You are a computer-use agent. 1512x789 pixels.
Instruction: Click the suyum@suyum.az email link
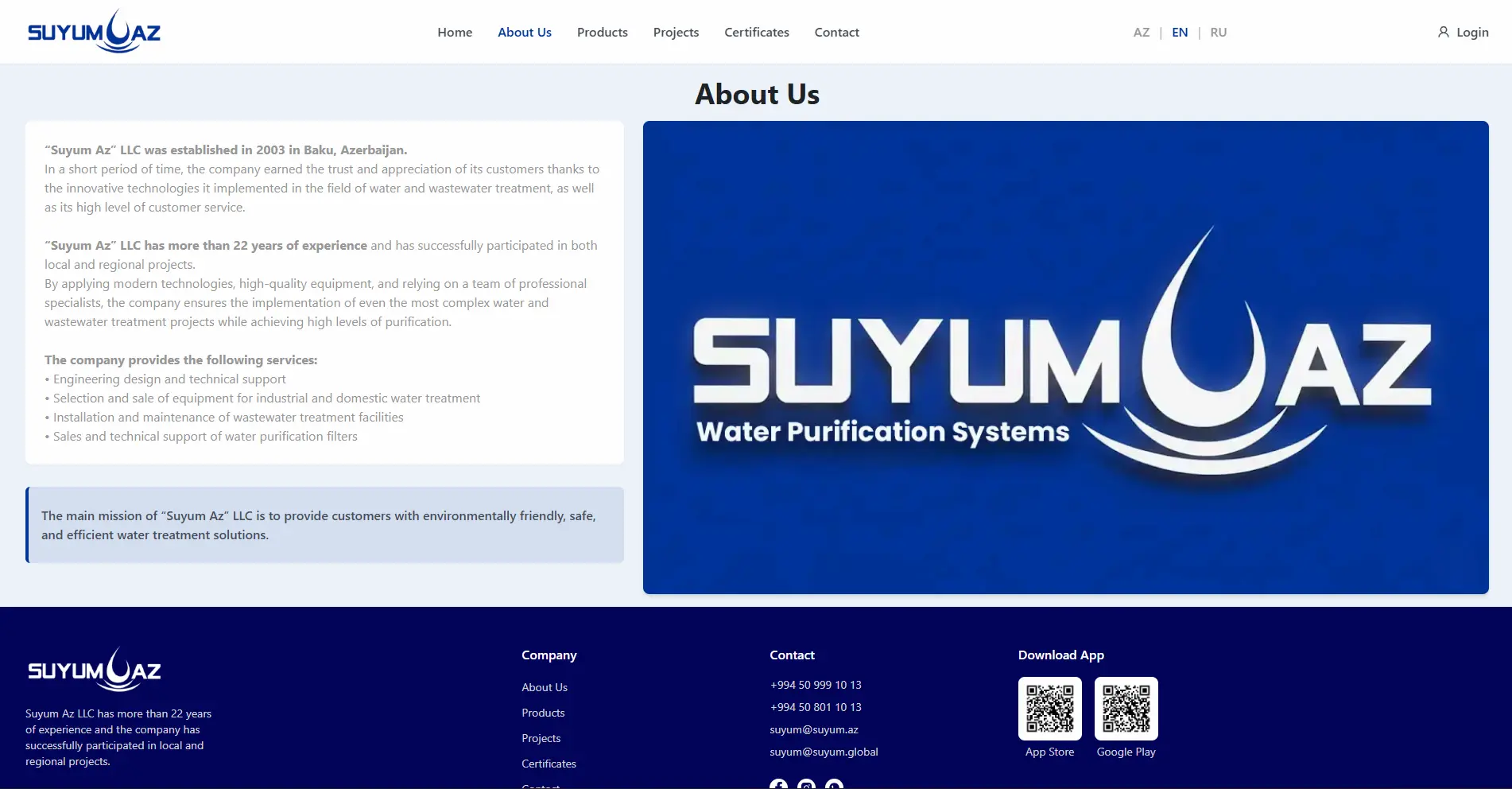(x=813, y=729)
